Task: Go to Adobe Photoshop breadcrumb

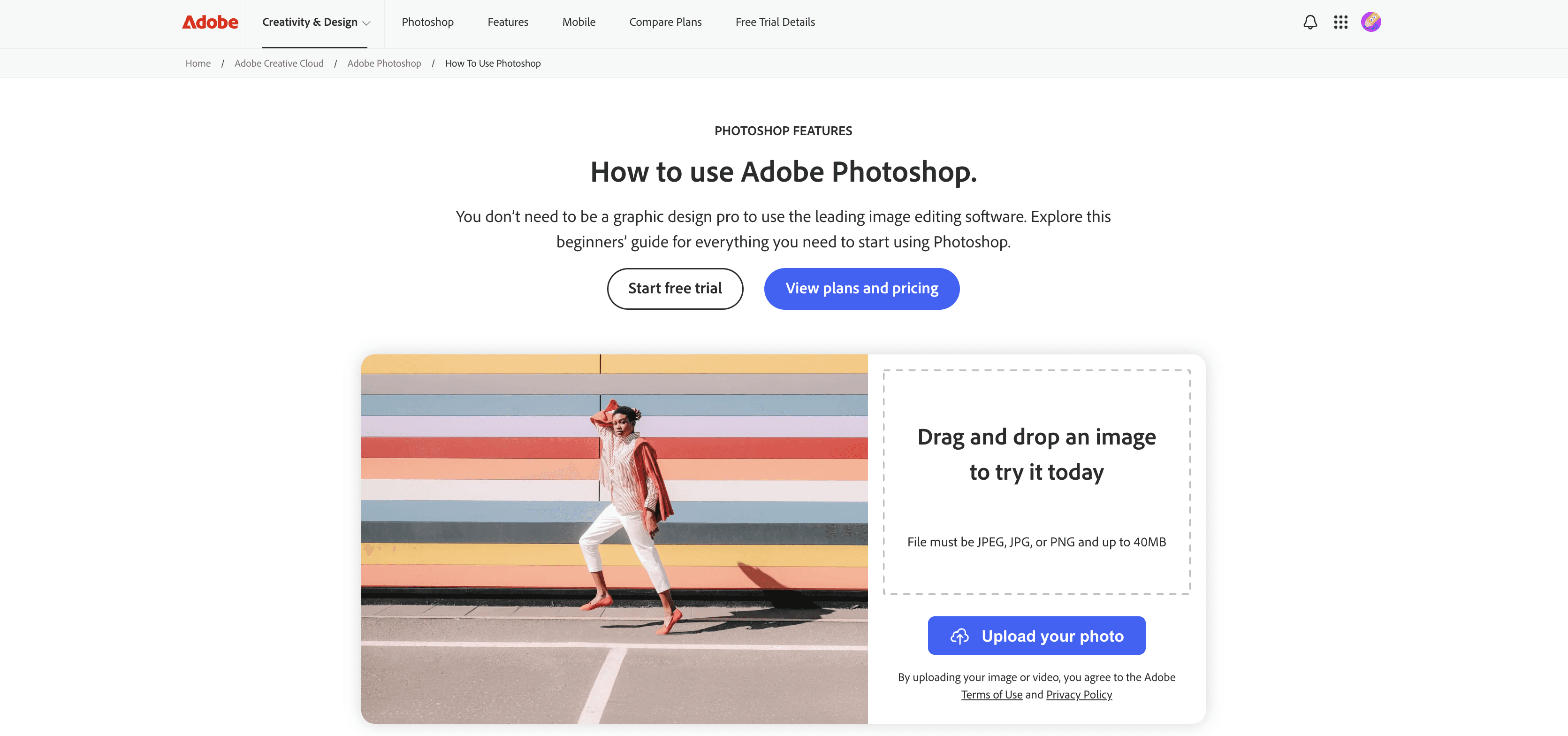Action: click(384, 63)
